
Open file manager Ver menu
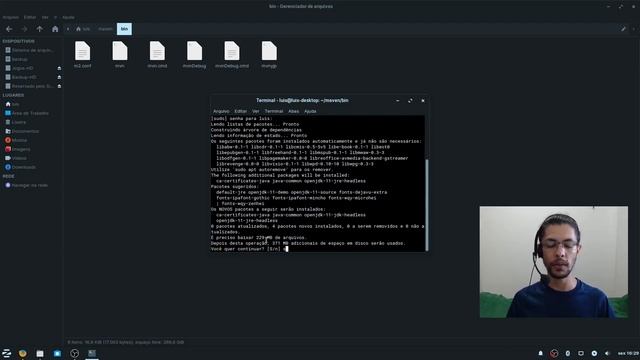coord(45,17)
